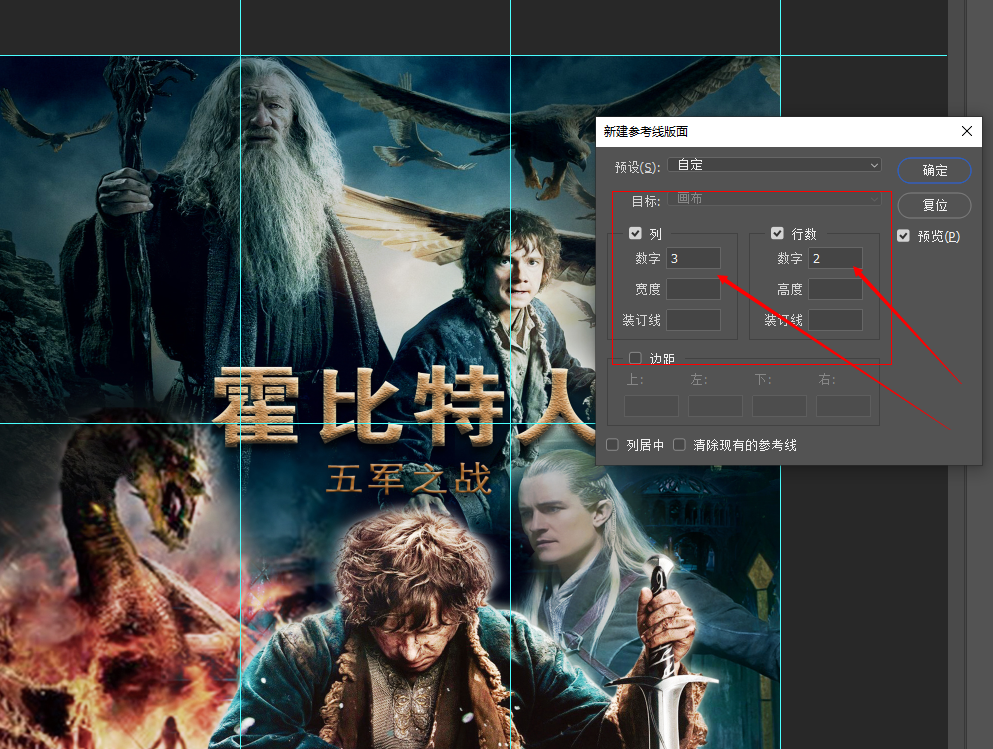
Task: Check 清除现有的参考线 to clear existing guides
Action: (x=680, y=445)
